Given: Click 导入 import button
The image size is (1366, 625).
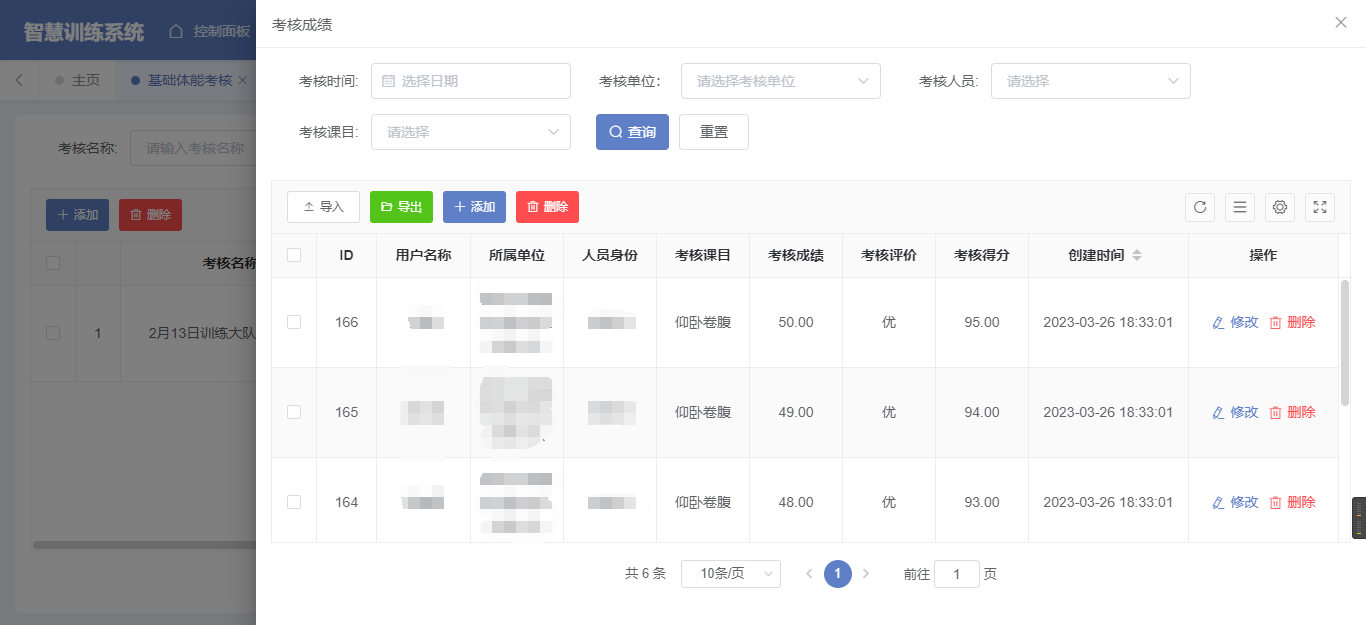Looking at the screenshot, I should pos(323,207).
